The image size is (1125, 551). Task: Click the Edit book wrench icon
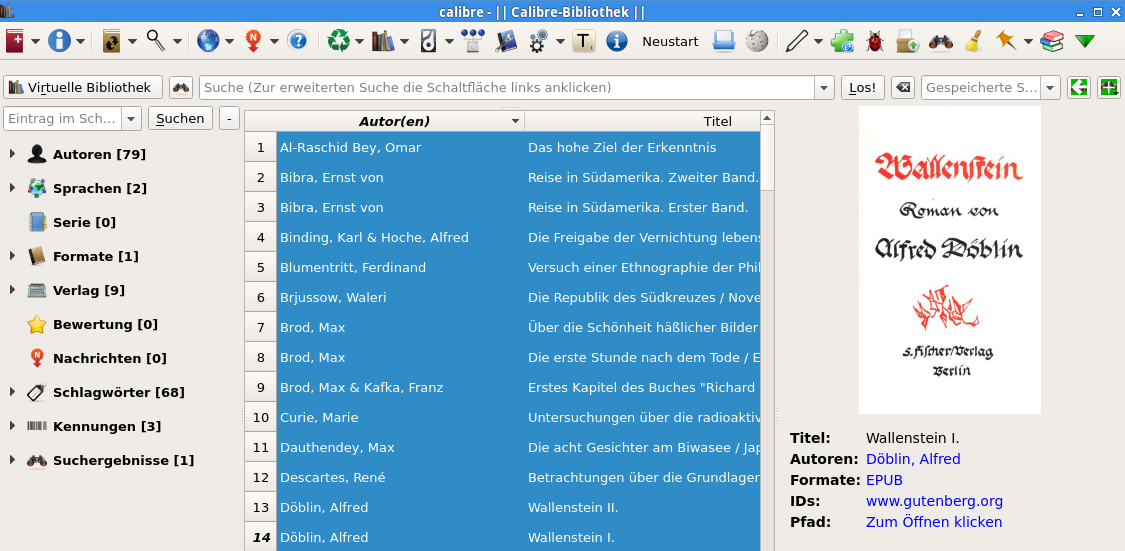pos(507,41)
